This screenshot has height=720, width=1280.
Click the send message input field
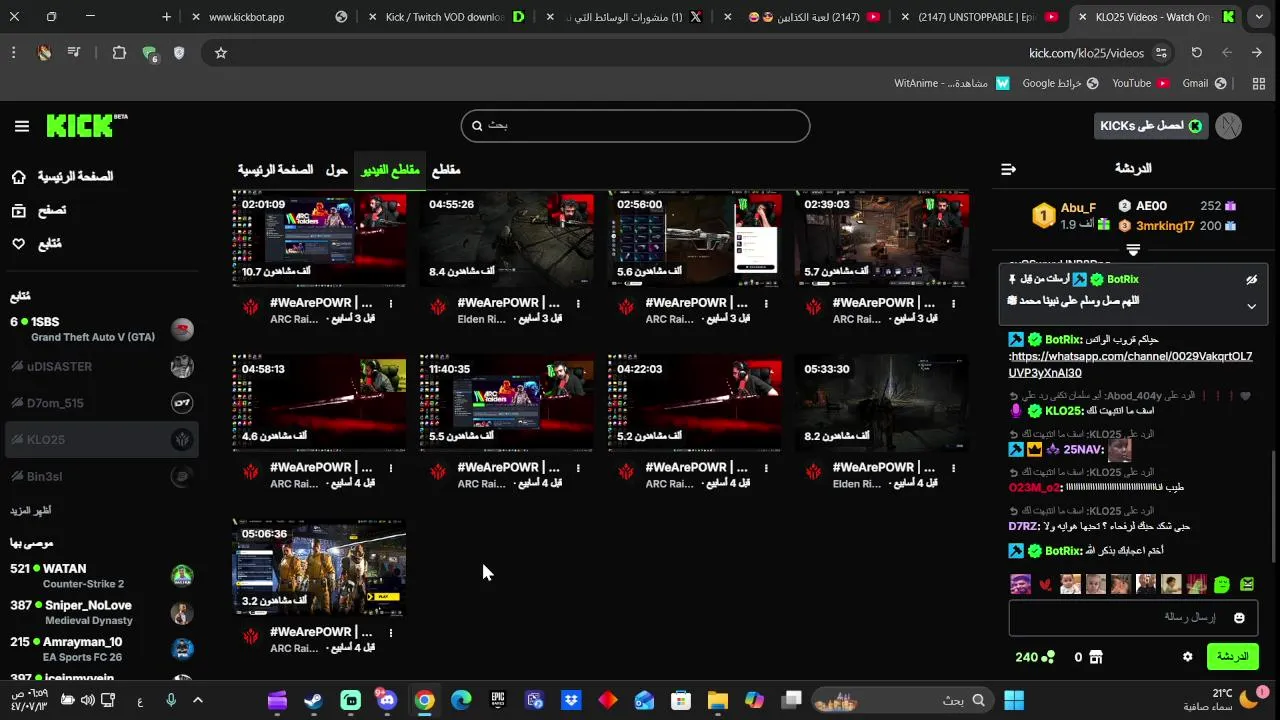[x=1132, y=618]
